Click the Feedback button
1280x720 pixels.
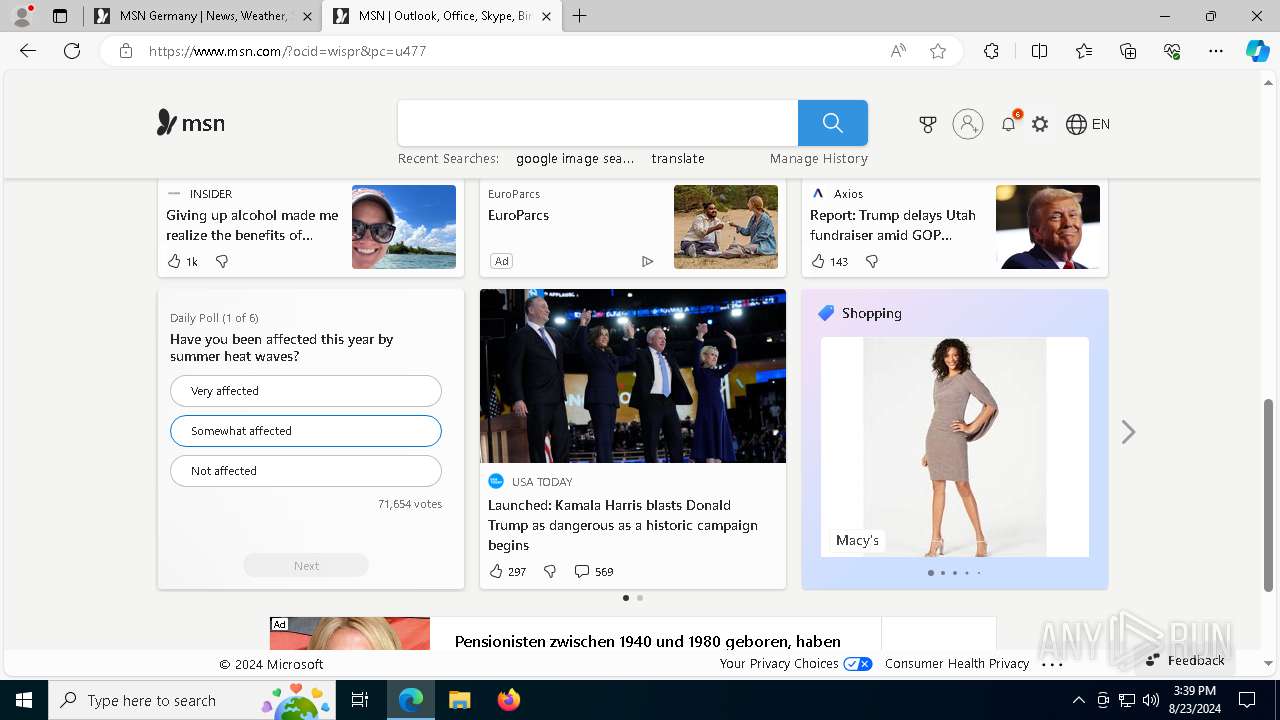click(1186, 660)
